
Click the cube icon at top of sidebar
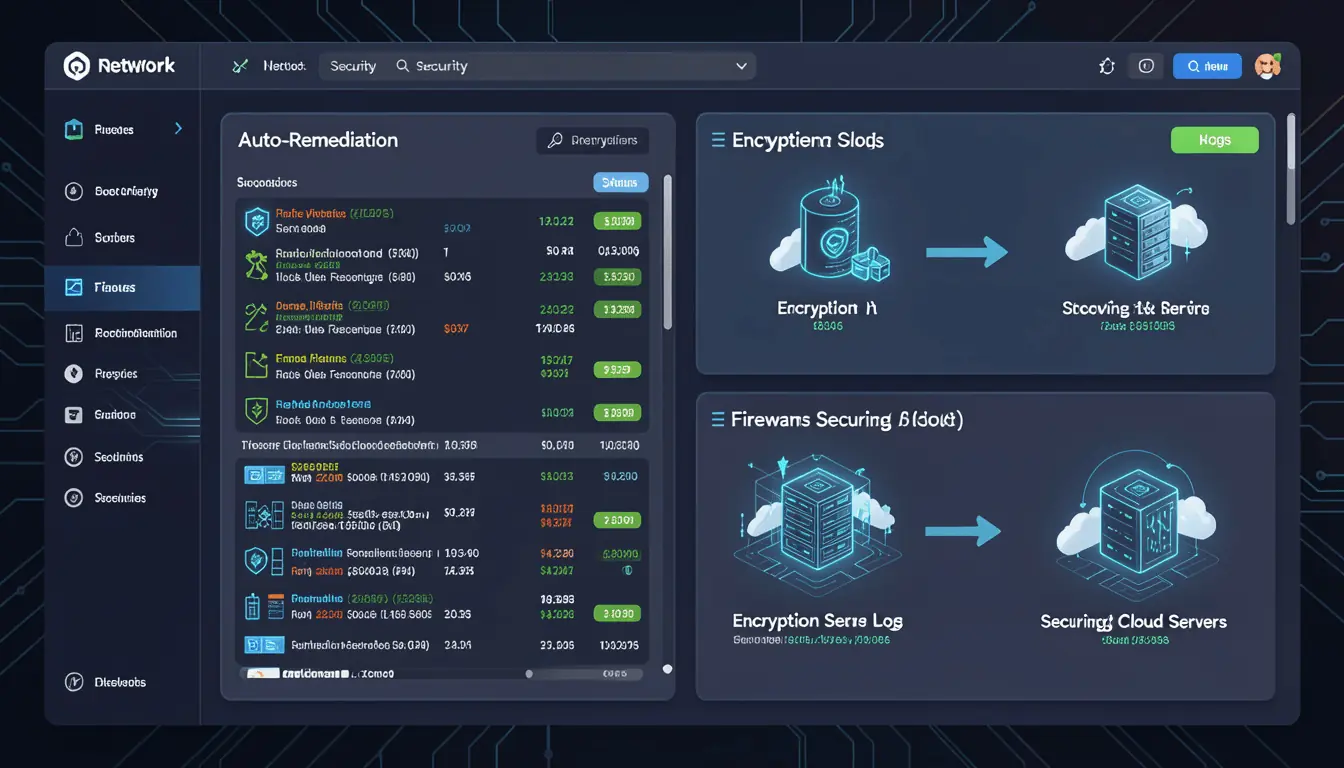click(x=73, y=129)
